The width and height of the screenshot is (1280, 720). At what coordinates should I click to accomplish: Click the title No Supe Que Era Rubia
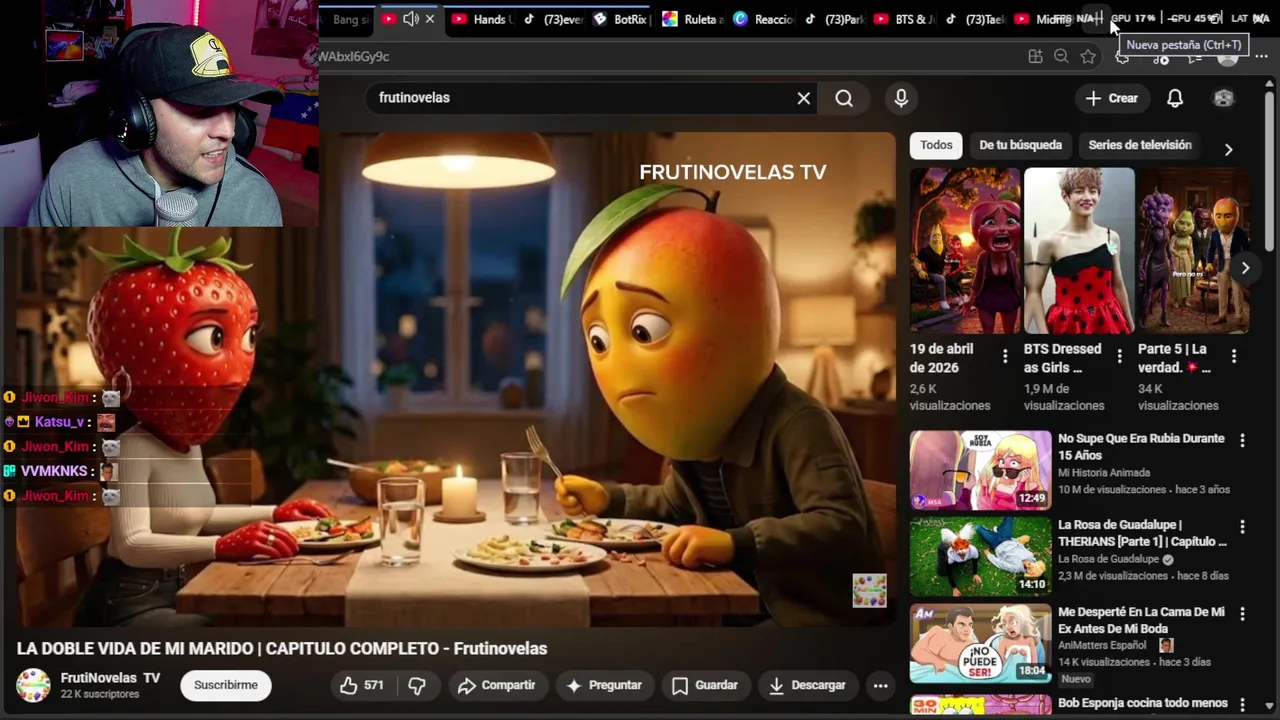coord(1141,447)
